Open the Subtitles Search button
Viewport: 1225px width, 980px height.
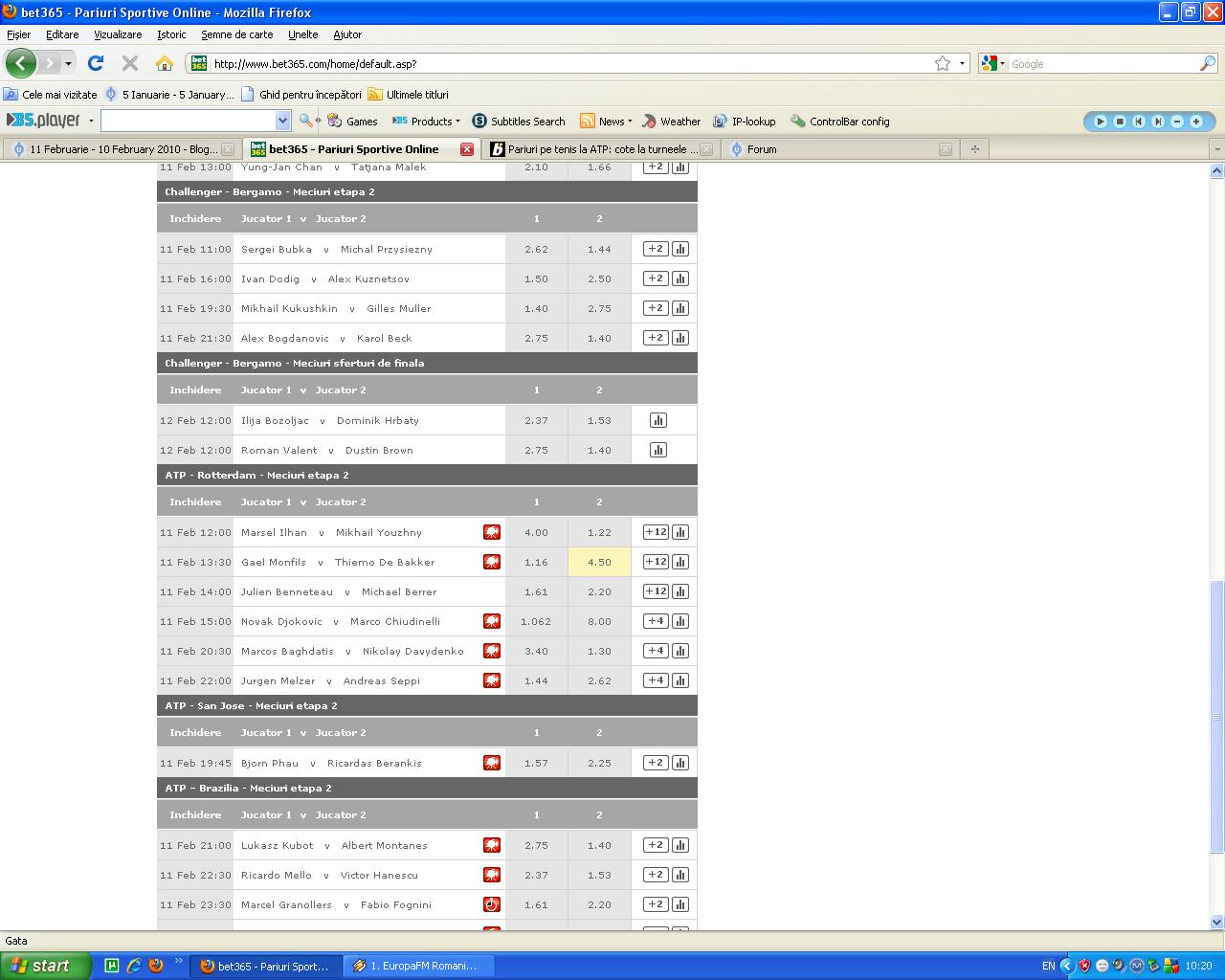519,122
